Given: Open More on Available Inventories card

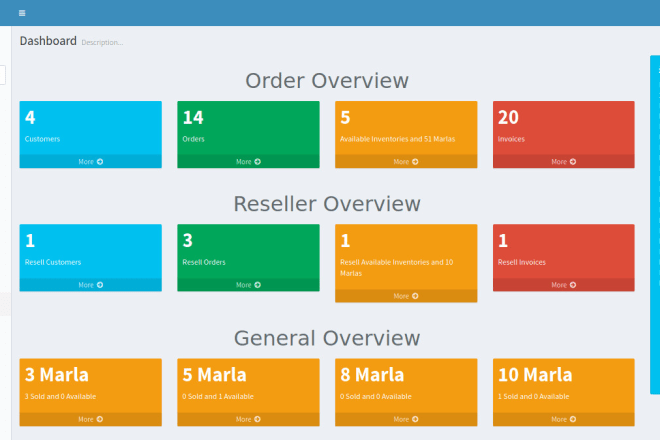Looking at the screenshot, I should click(x=406, y=162).
